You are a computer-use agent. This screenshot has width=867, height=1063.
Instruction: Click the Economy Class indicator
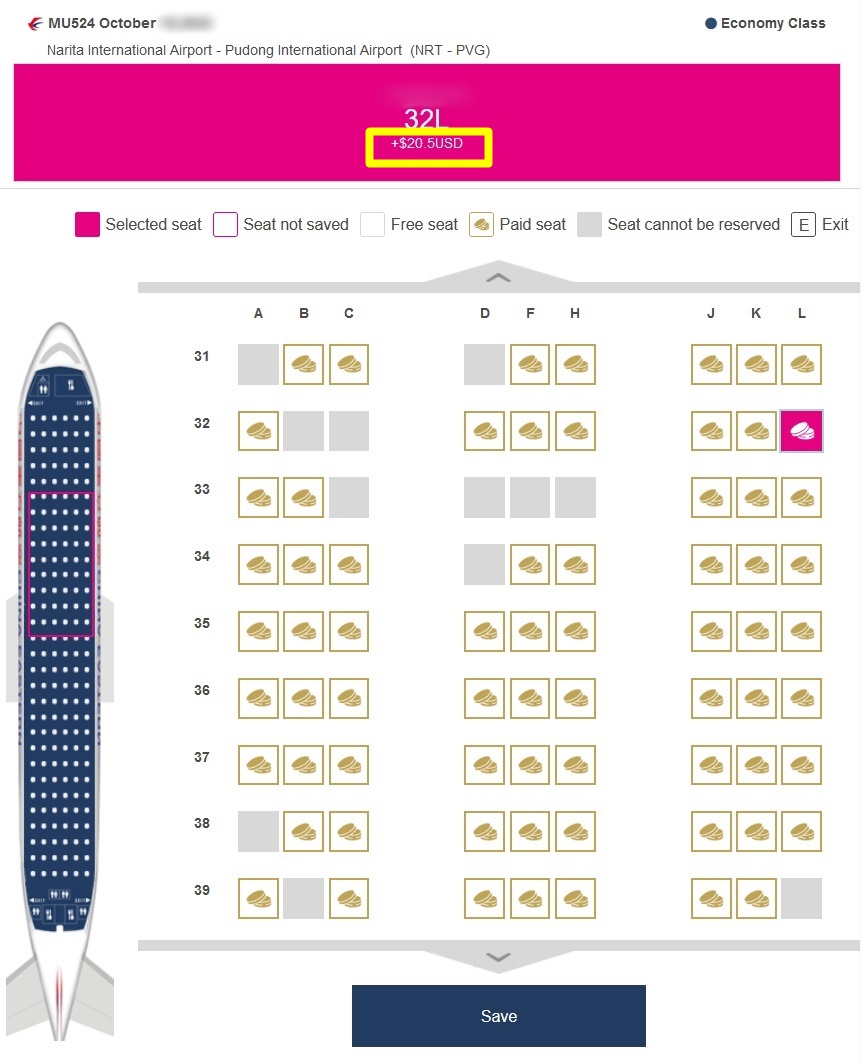point(765,23)
